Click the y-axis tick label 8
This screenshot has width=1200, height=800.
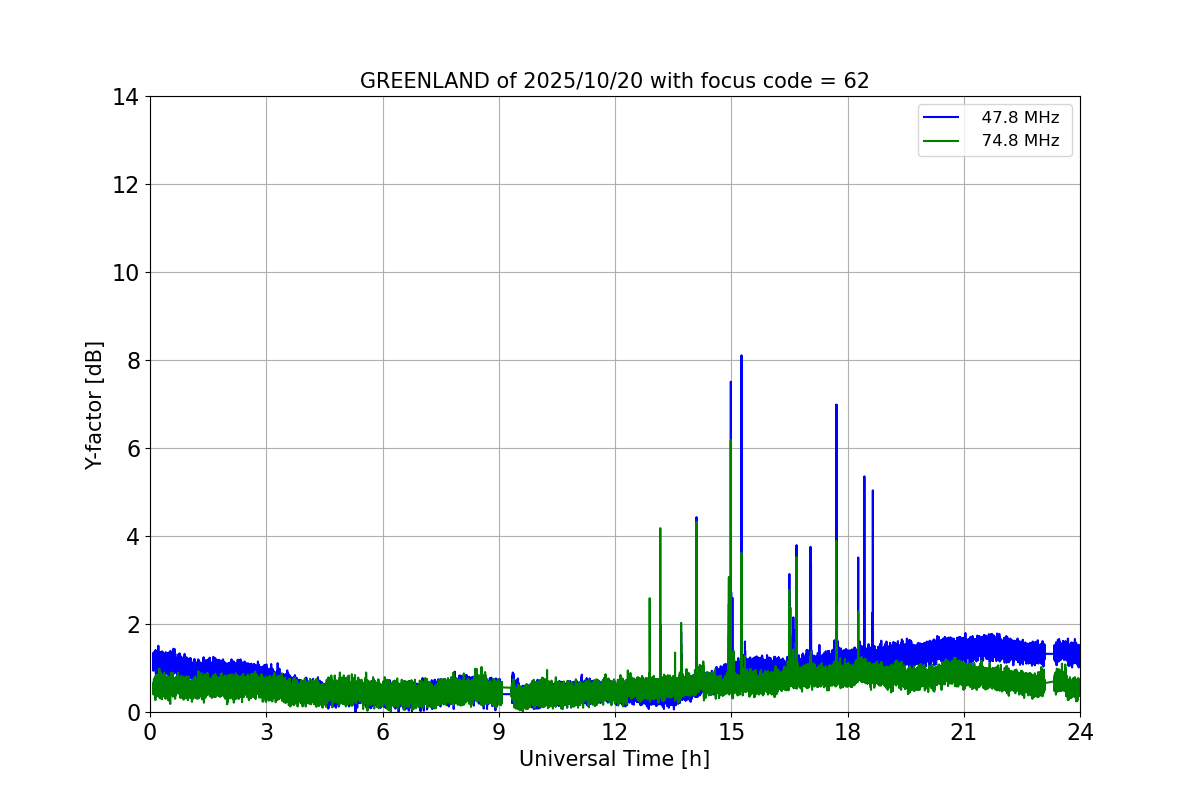[133, 361]
